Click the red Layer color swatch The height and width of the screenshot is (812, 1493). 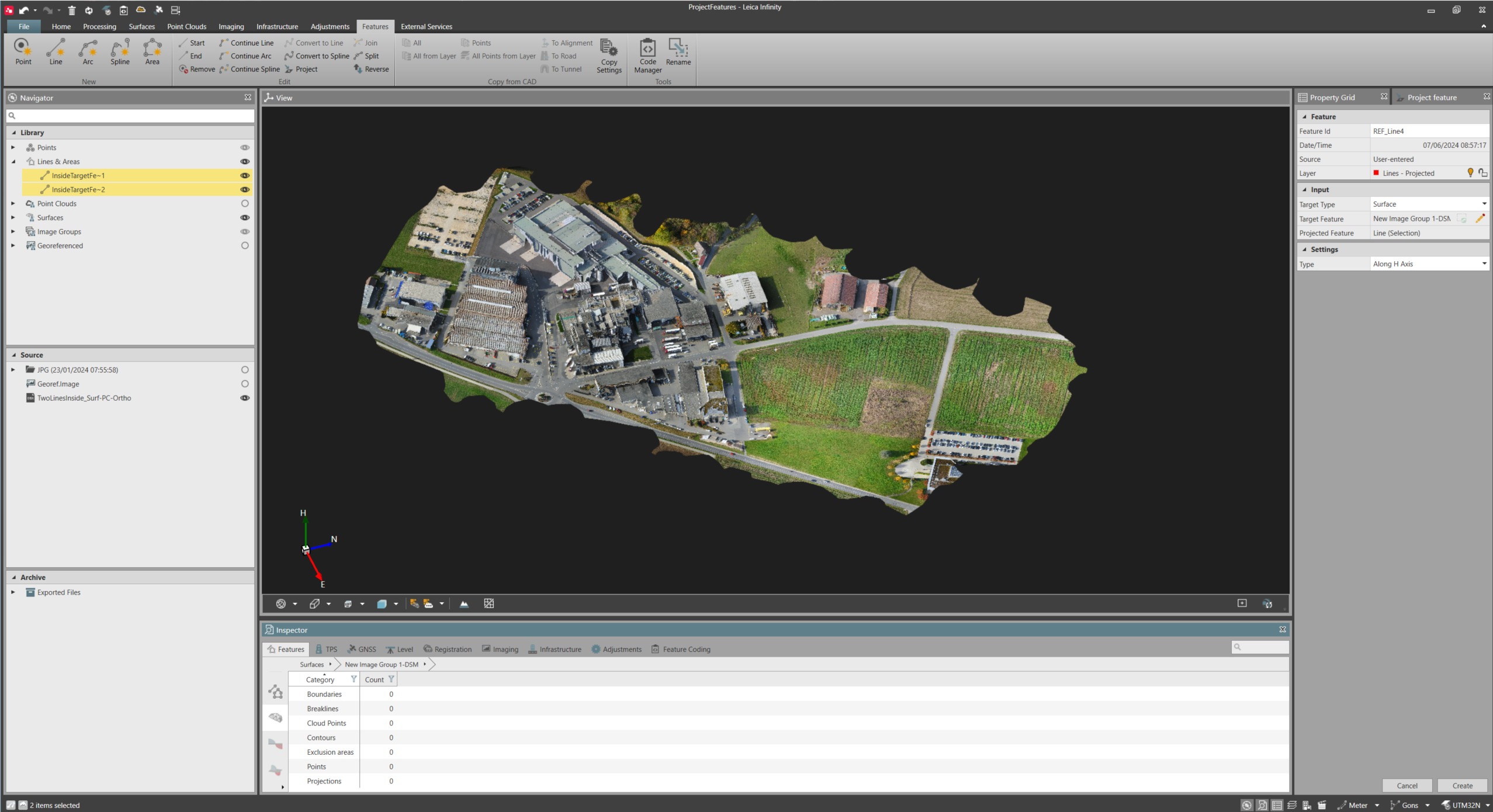point(1376,173)
